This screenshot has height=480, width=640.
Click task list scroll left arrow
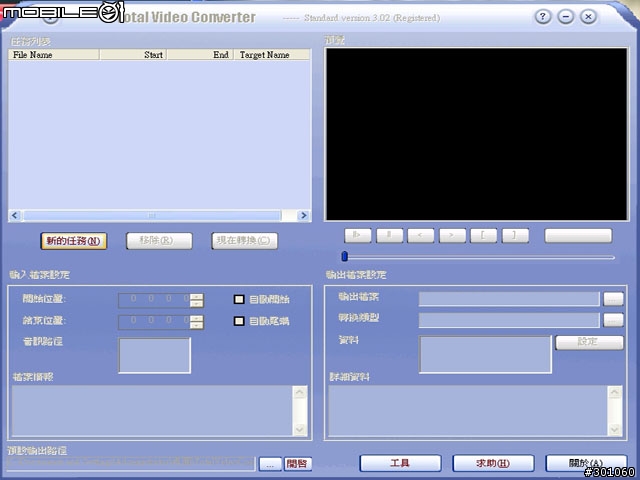pos(15,215)
